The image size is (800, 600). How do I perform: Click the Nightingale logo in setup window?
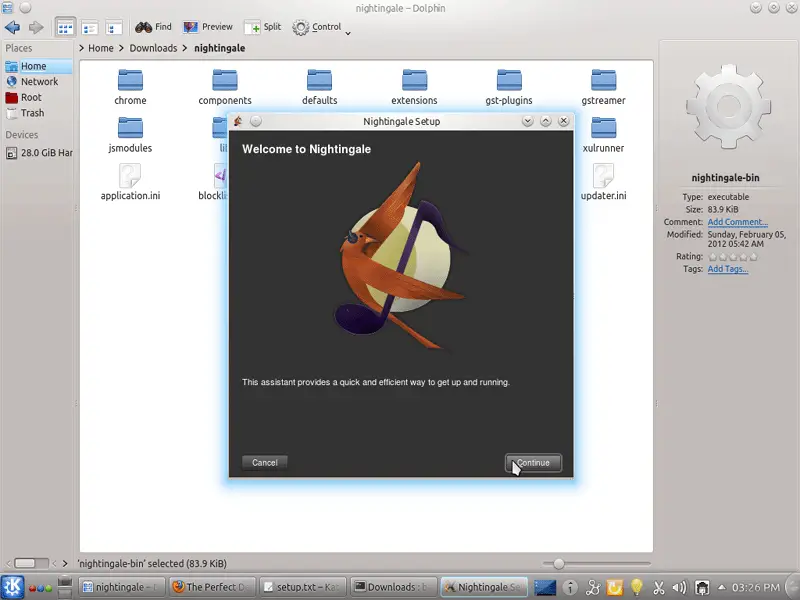[401, 257]
